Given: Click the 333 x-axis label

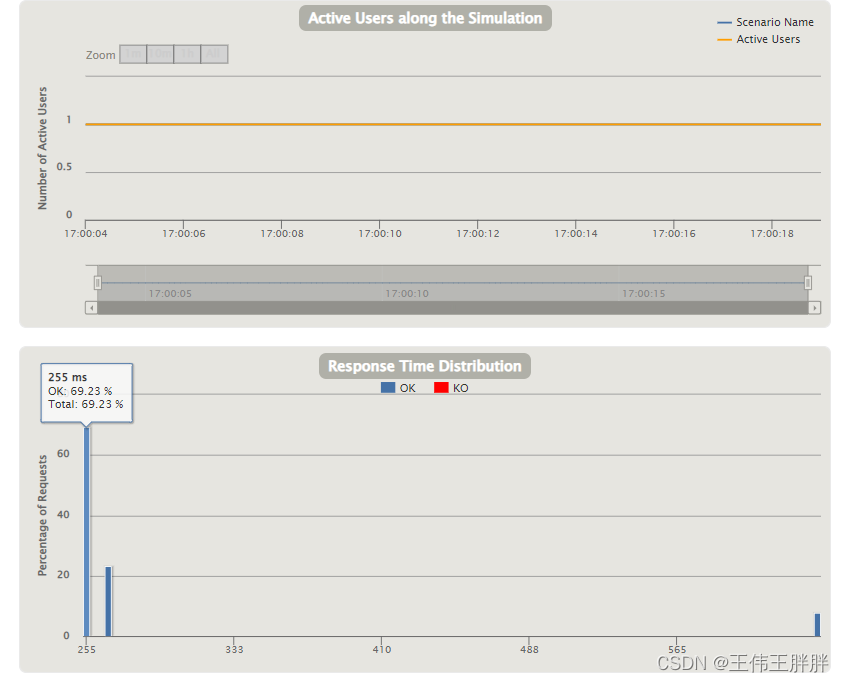Looking at the screenshot, I should tap(234, 649).
